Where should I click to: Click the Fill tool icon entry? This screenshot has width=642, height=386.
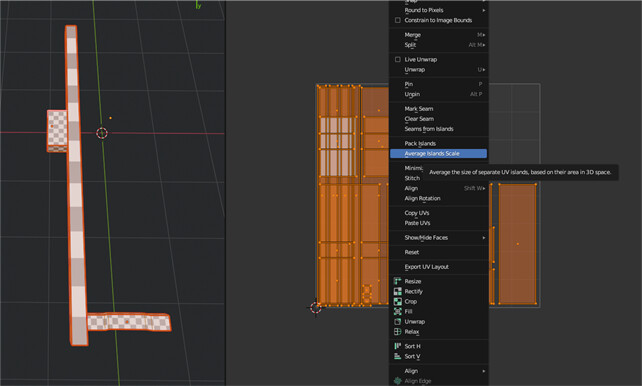tap(439, 312)
